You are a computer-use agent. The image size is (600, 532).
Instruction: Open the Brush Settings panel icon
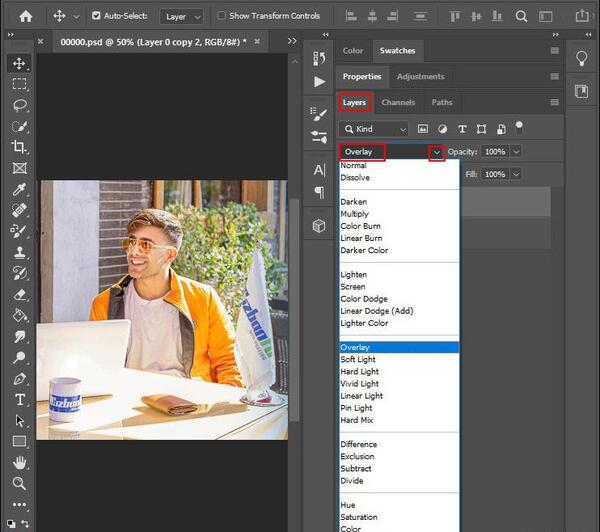tap(319, 114)
